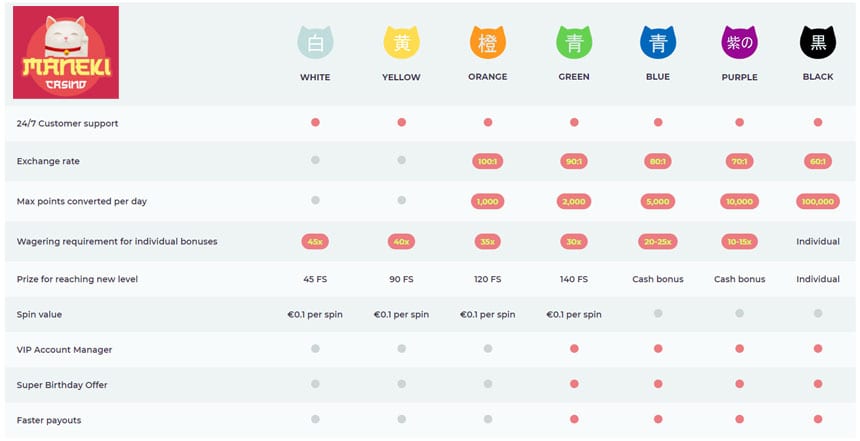
Task: Click White level 24/7 support red dot
Action: (x=315, y=122)
